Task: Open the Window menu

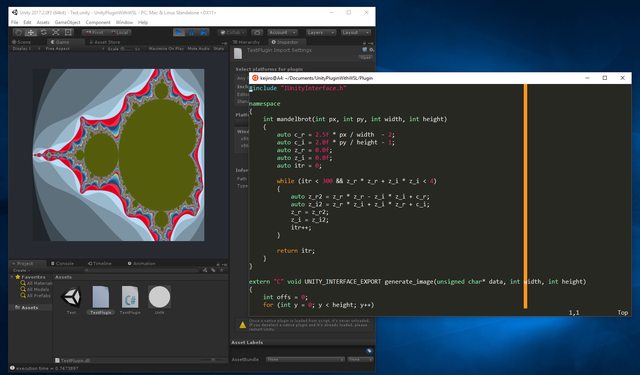Action: point(124,22)
